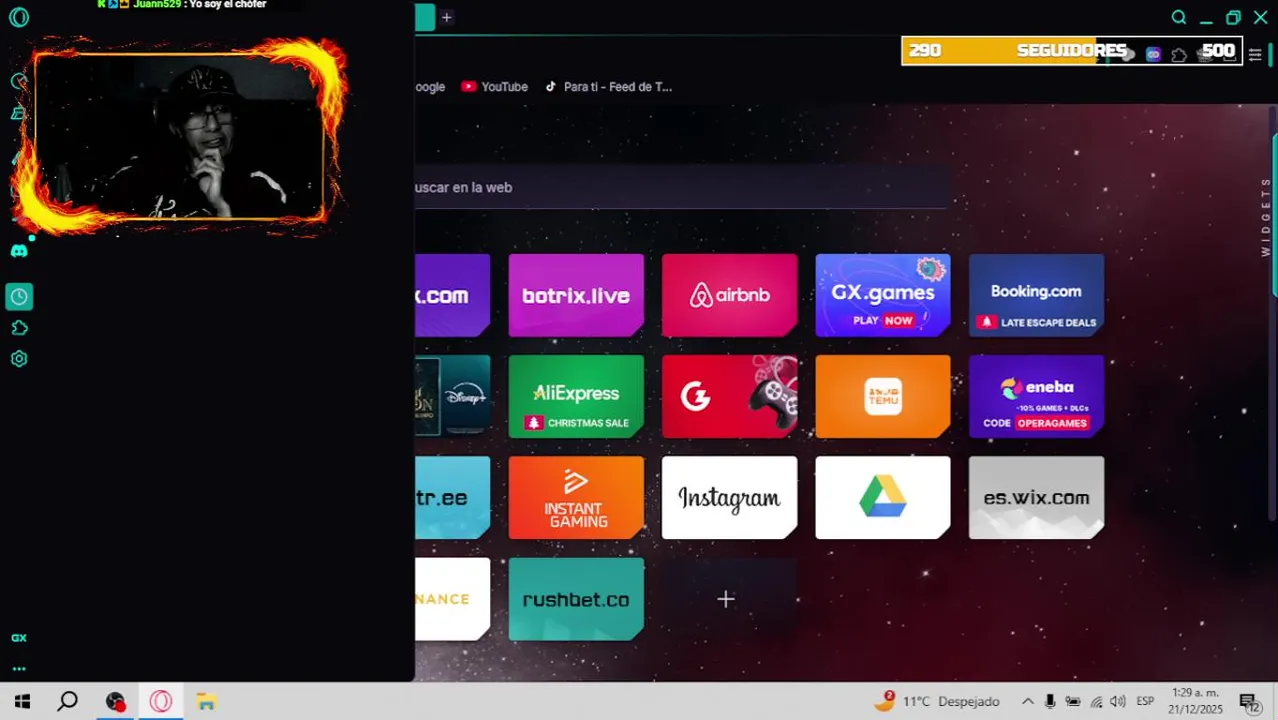Screen dimensions: 1278x720
Task: Open the es.wix.com speed dial tile
Action: 1037,498
